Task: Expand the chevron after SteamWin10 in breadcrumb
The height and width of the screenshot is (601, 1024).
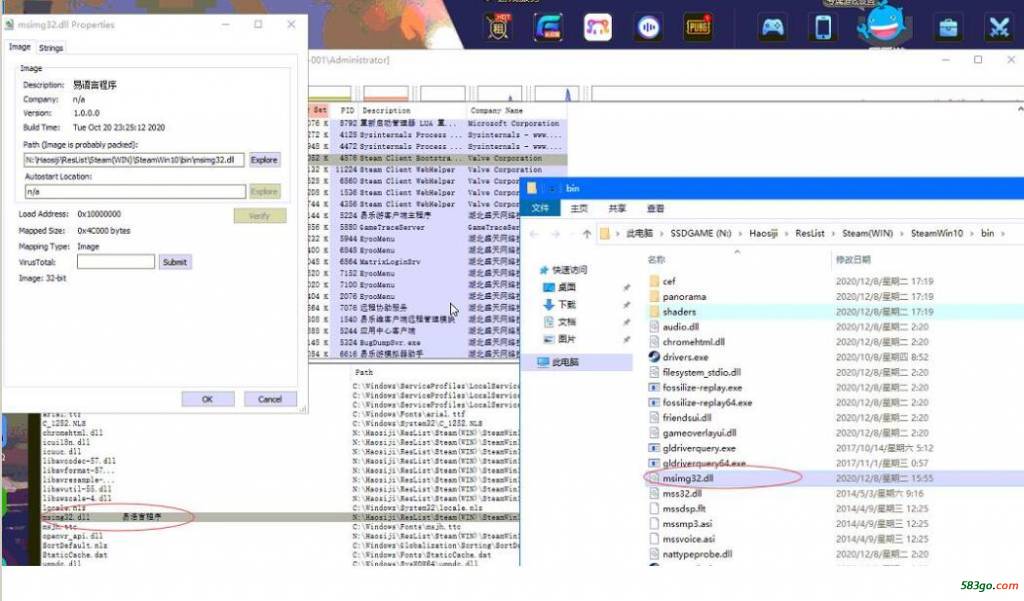Action: click(x=972, y=233)
